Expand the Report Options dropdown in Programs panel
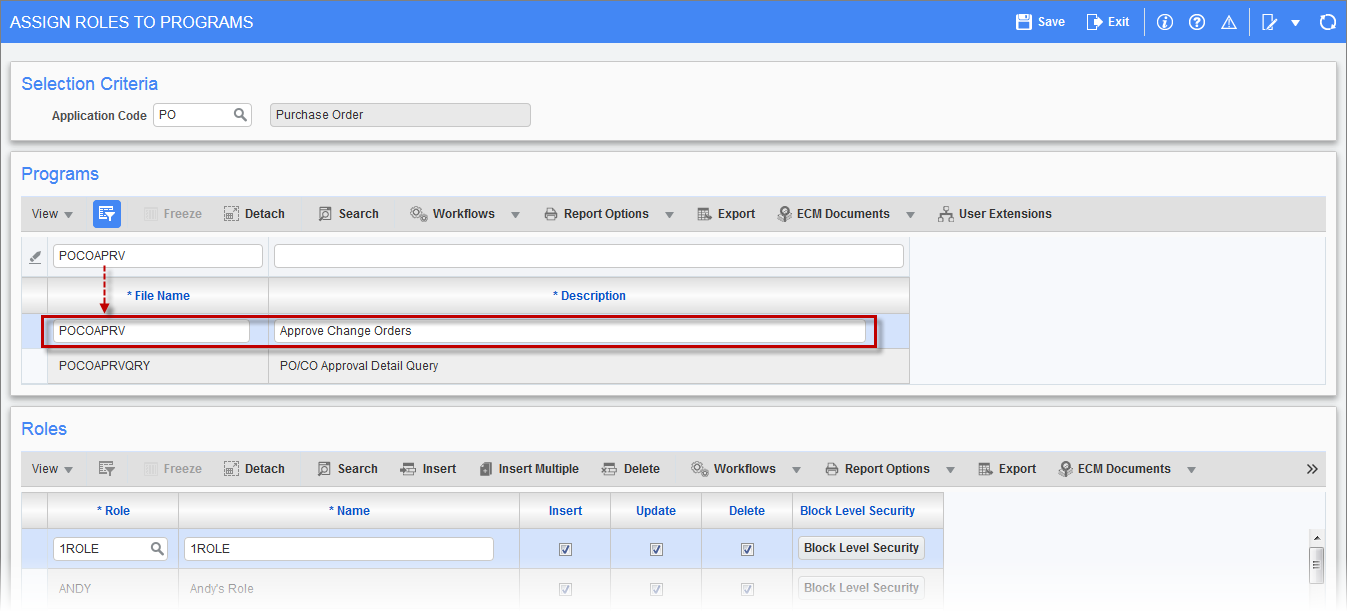The width and height of the screenshot is (1347, 612). click(x=669, y=213)
